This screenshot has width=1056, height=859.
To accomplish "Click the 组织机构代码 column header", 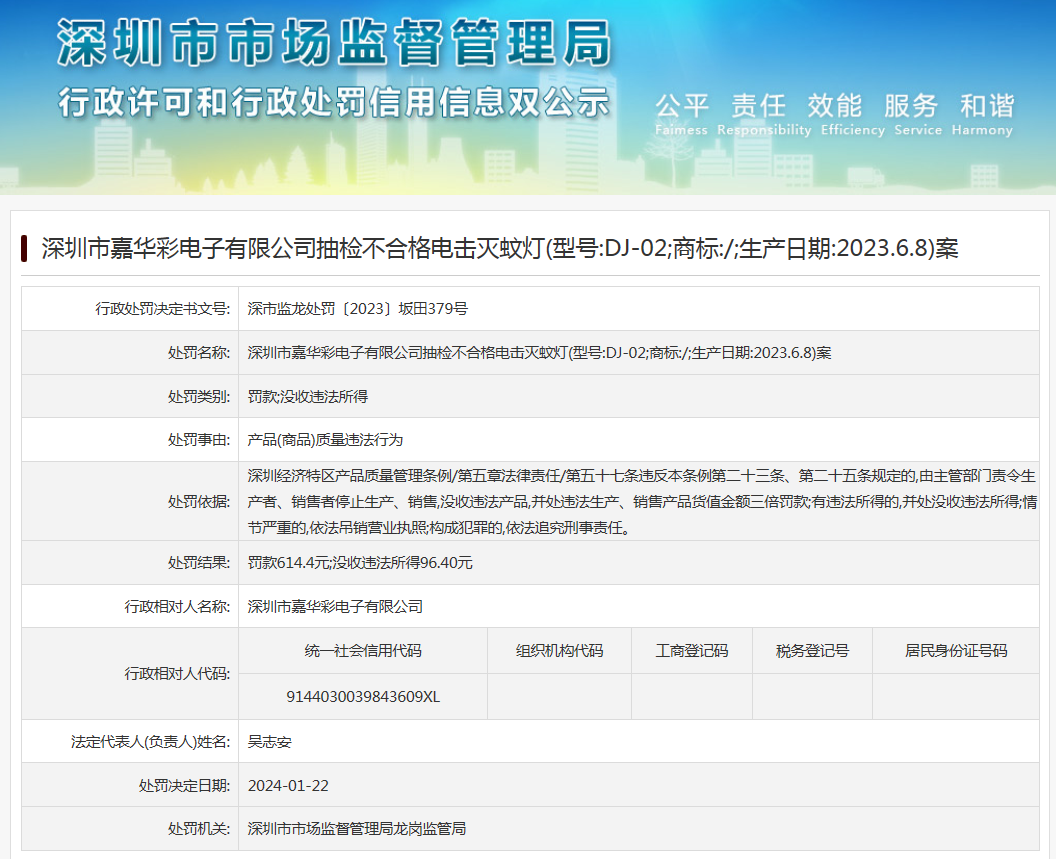I will pyautogui.click(x=560, y=651).
